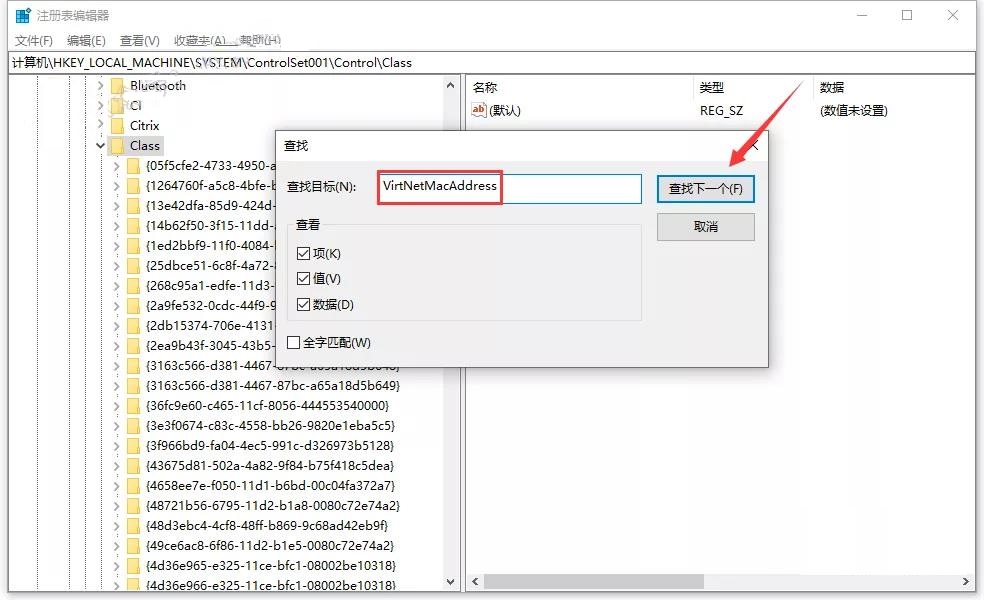Close the 查找 find dialog
Image resolution: width=984 pixels, height=600 pixels.
[x=754, y=146]
